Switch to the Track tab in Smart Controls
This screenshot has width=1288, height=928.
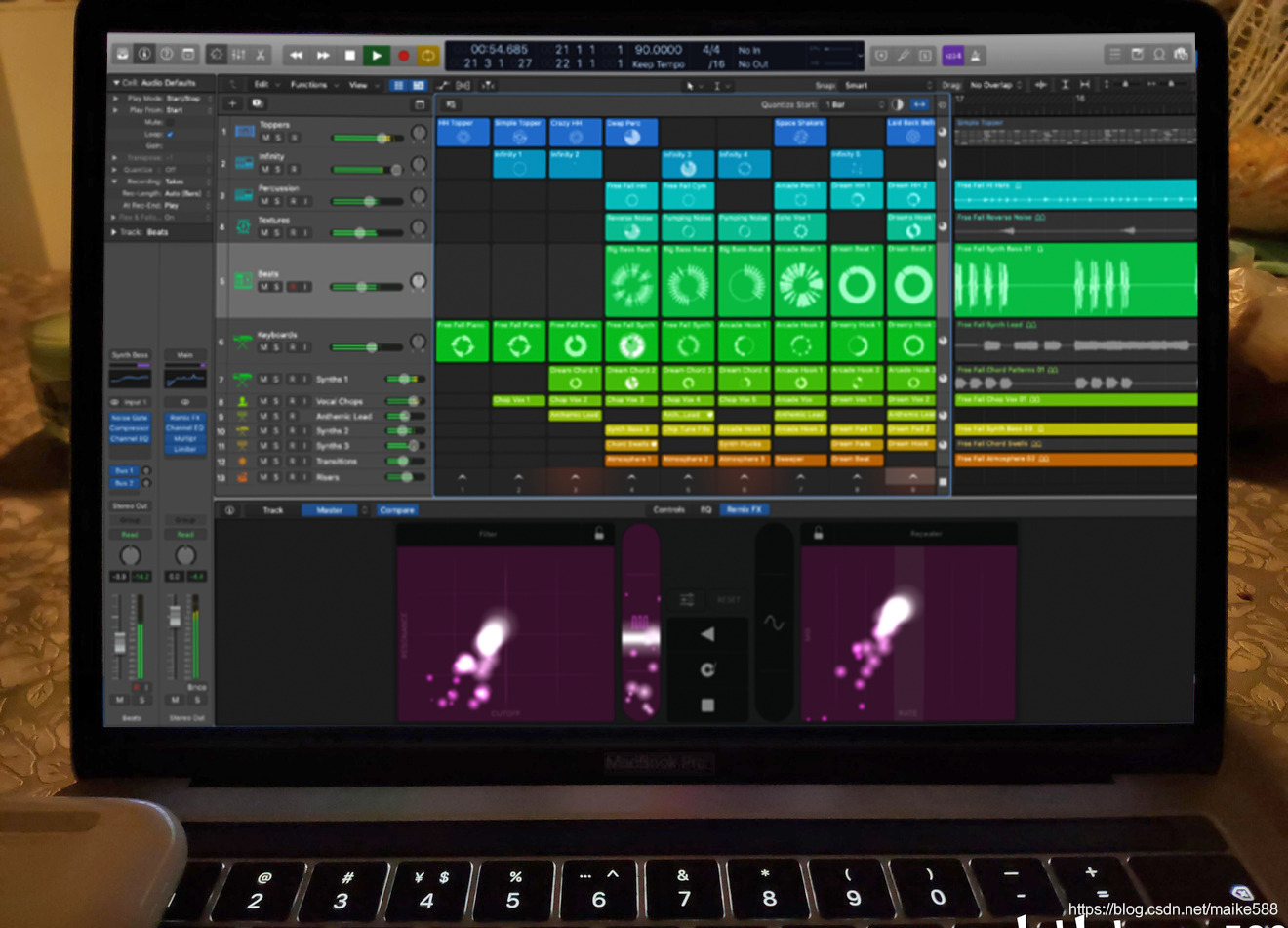coord(273,510)
